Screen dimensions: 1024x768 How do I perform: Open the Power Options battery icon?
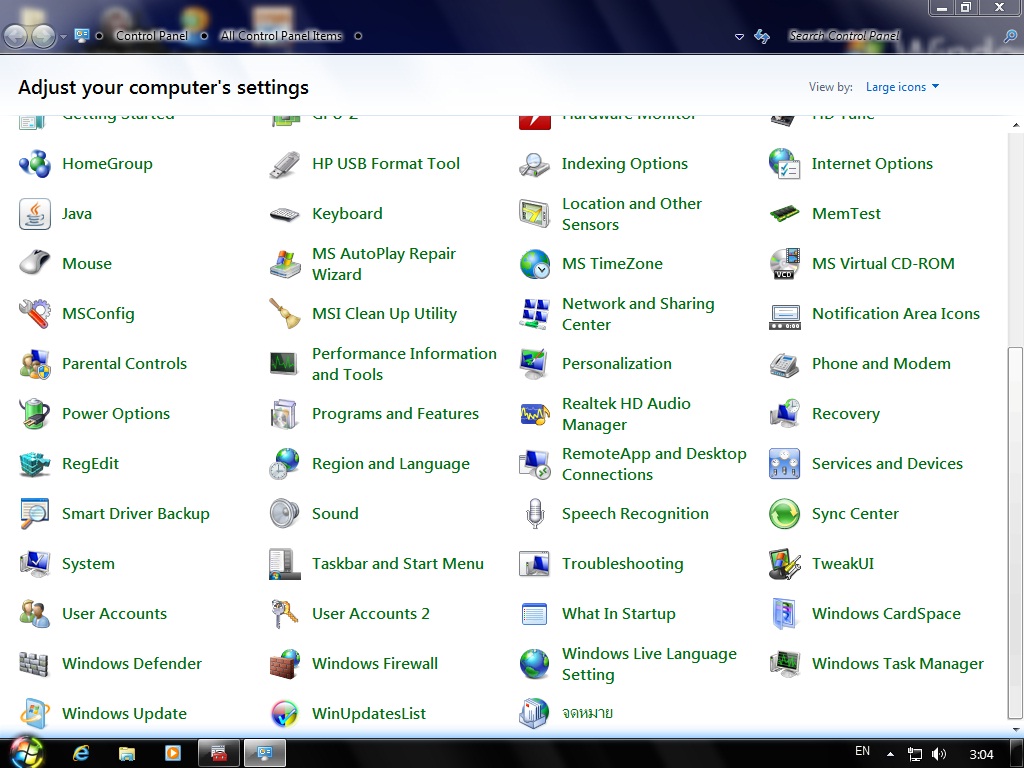35,413
